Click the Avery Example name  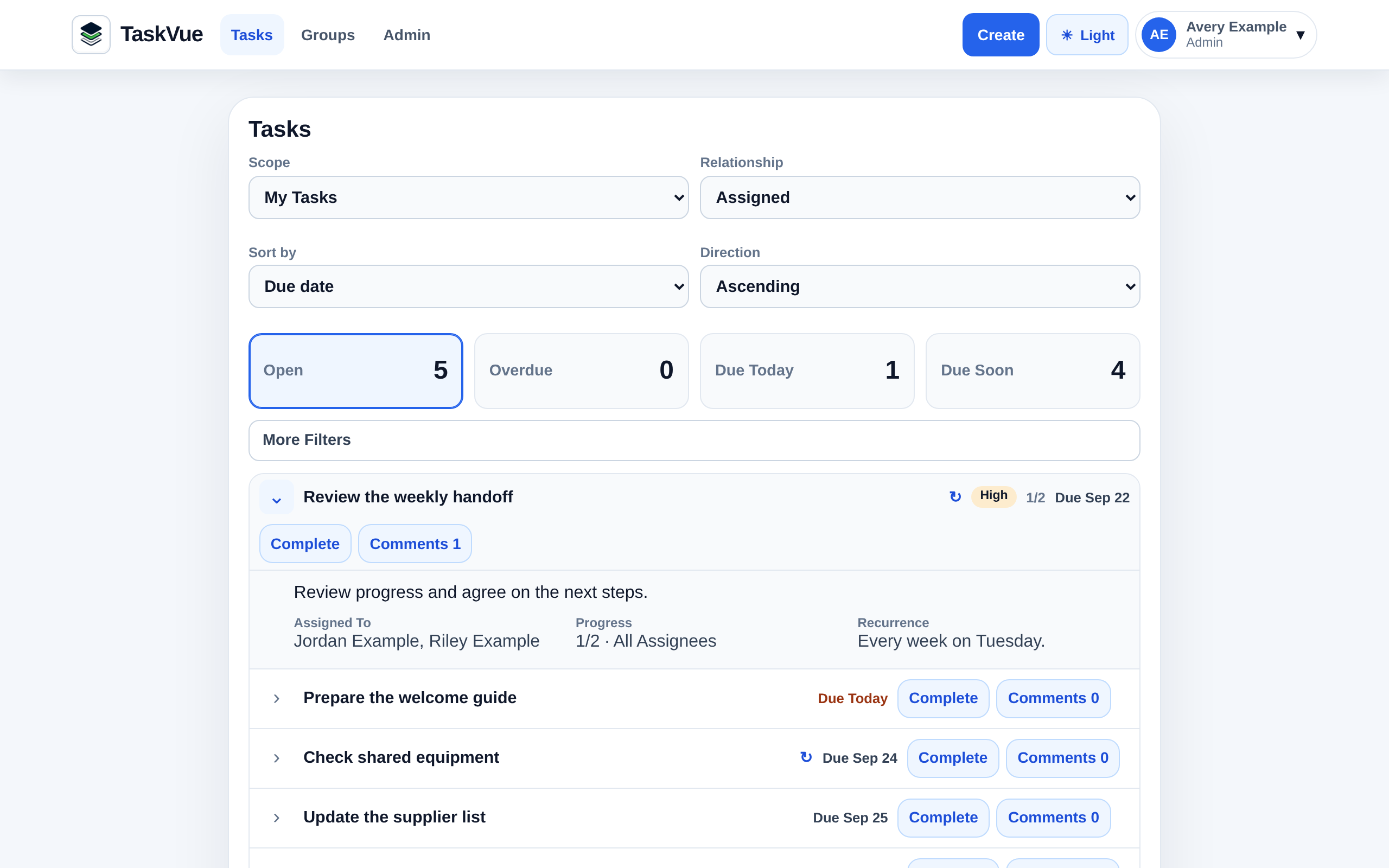click(x=1236, y=27)
